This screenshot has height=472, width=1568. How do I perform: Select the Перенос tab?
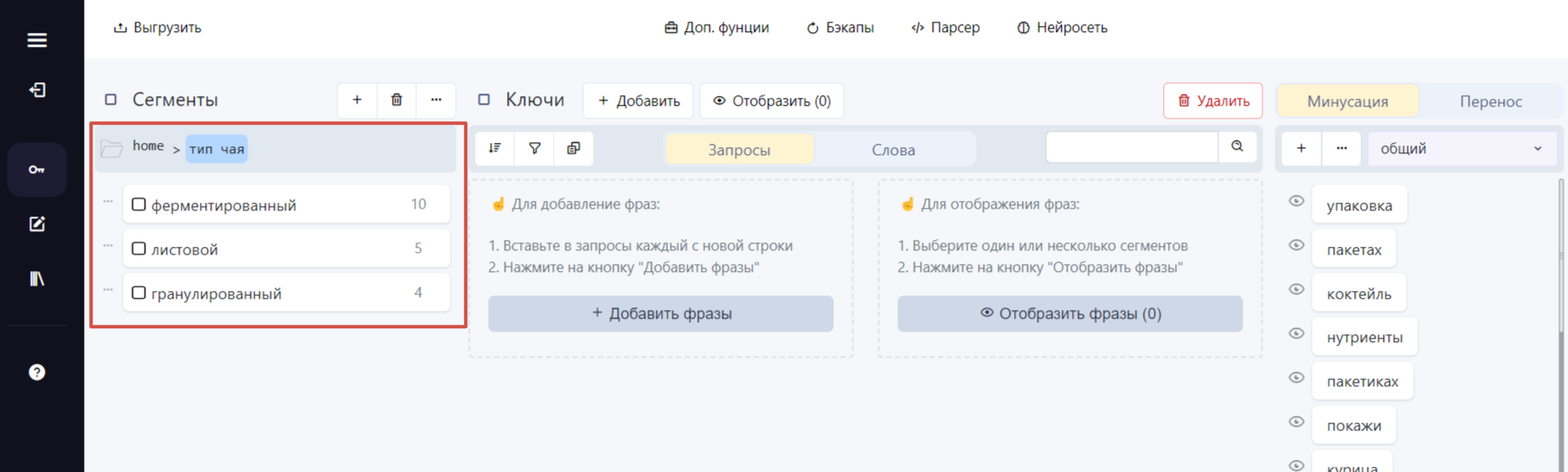pyautogui.click(x=1490, y=100)
